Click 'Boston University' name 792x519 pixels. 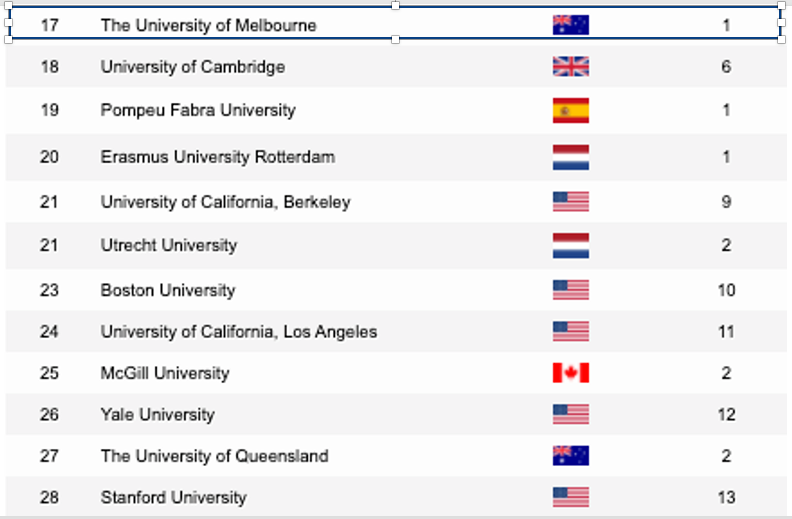coord(168,290)
